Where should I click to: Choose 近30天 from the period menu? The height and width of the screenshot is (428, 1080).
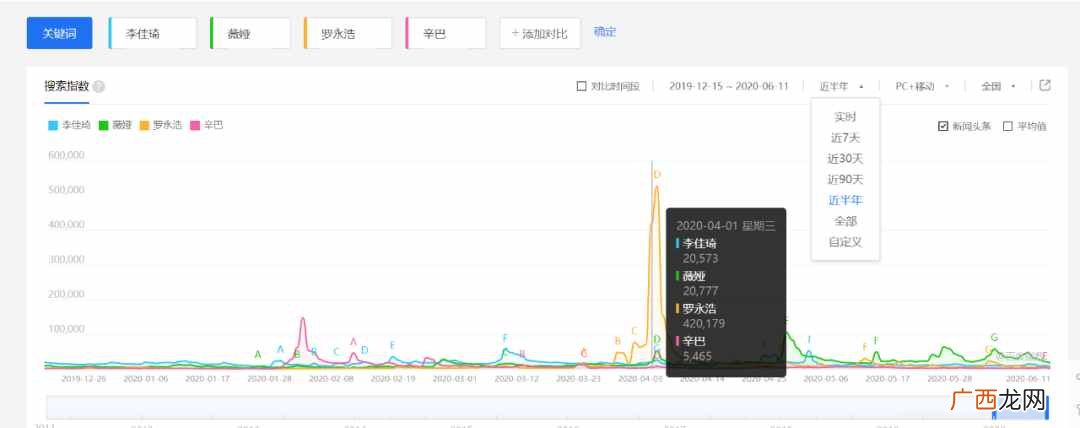pos(845,159)
